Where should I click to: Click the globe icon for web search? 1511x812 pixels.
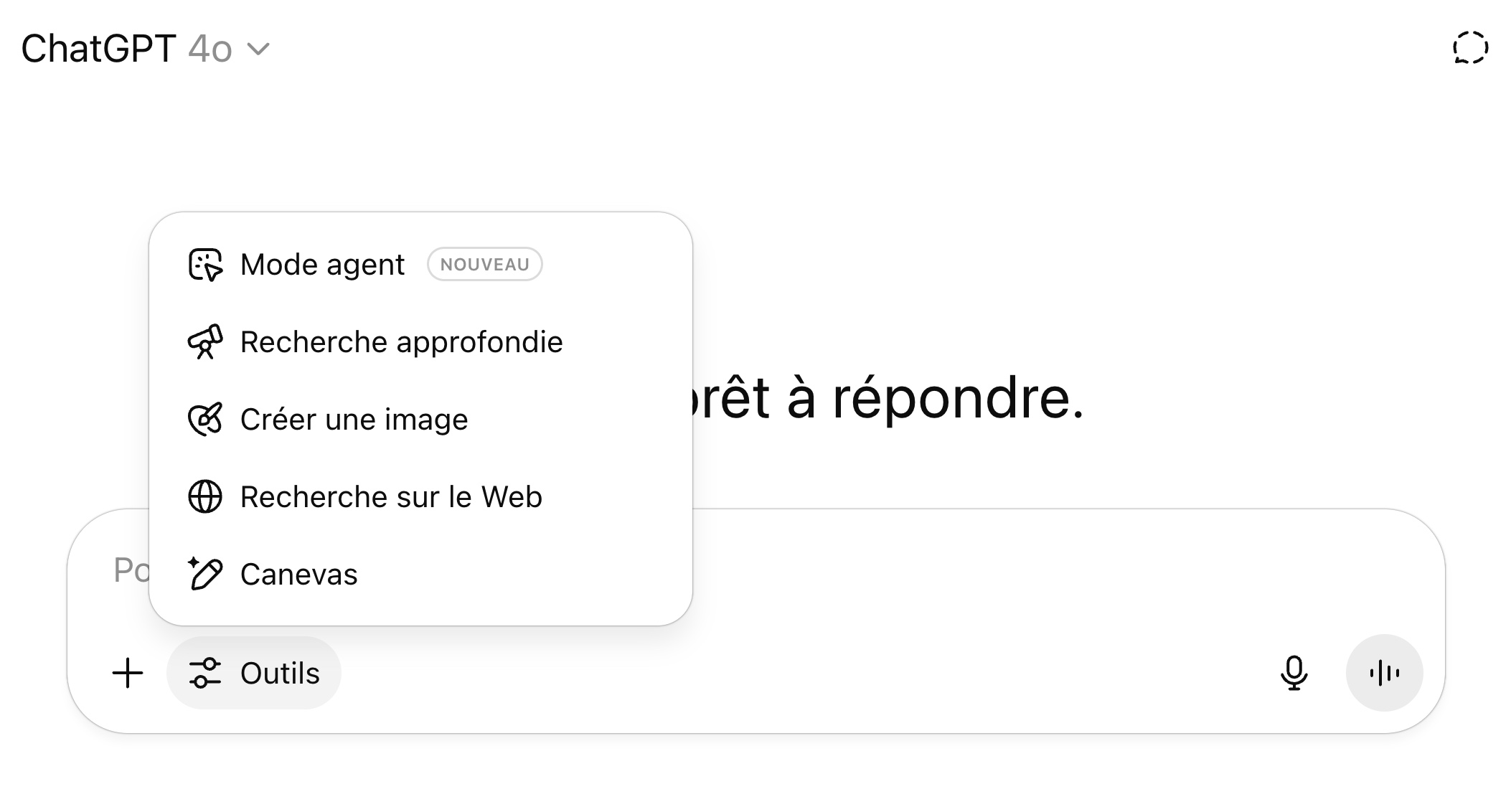(205, 497)
